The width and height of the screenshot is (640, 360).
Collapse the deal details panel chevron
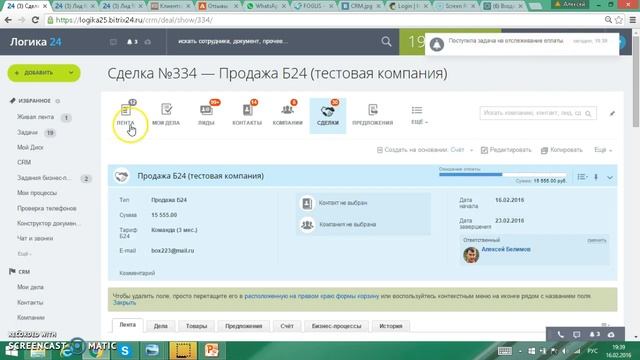click(610, 178)
